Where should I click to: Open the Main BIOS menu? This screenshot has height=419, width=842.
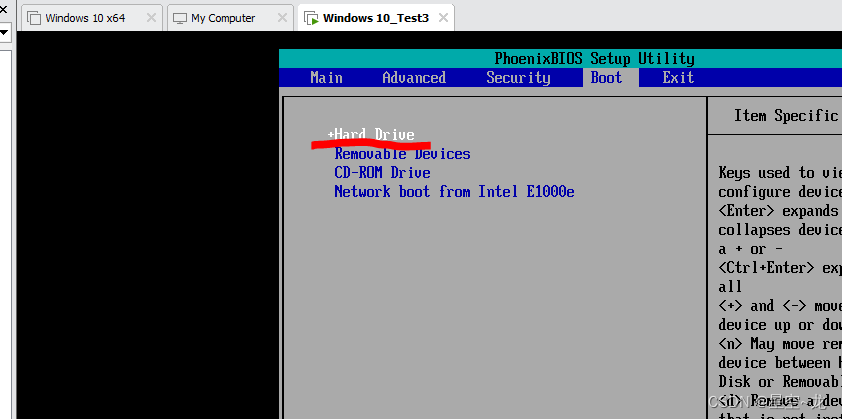click(326, 78)
